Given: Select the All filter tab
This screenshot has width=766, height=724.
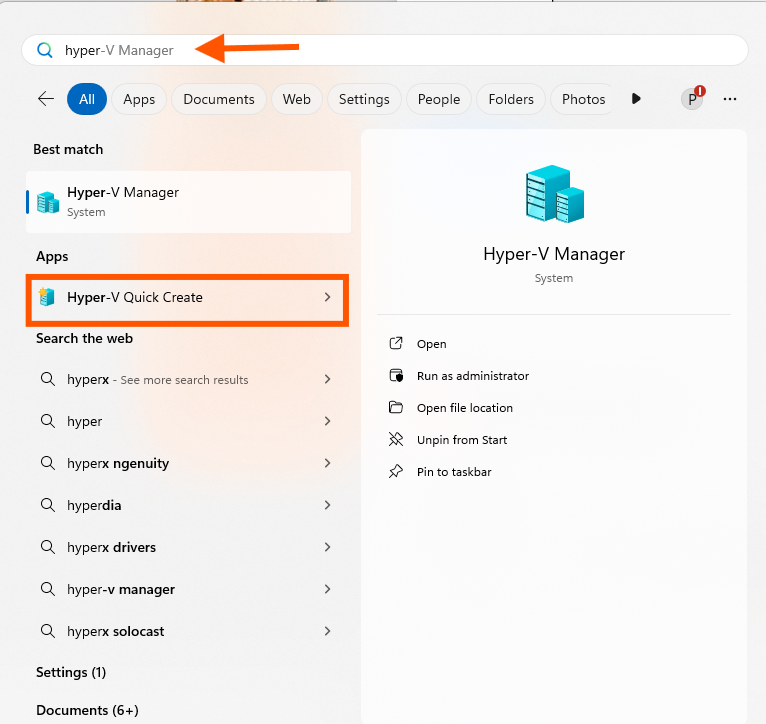Looking at the screenshot, I should click(x=87, y=99).
